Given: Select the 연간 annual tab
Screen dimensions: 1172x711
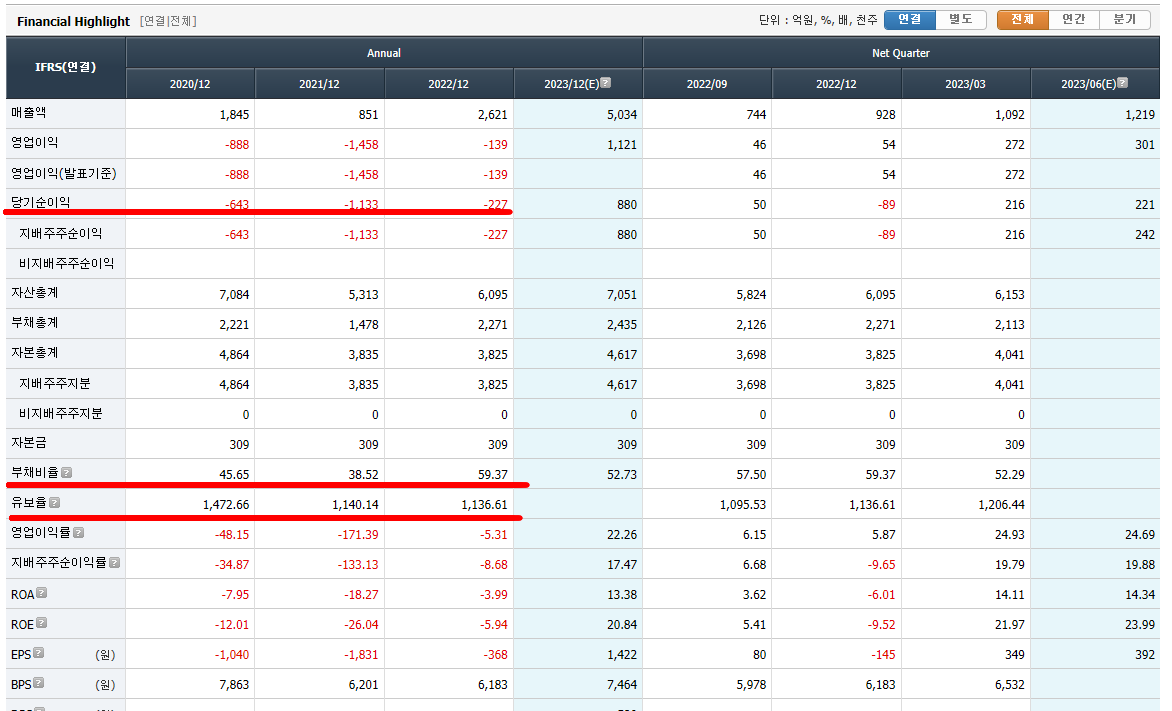Looking at the screenshot, I should point(1074,19).
